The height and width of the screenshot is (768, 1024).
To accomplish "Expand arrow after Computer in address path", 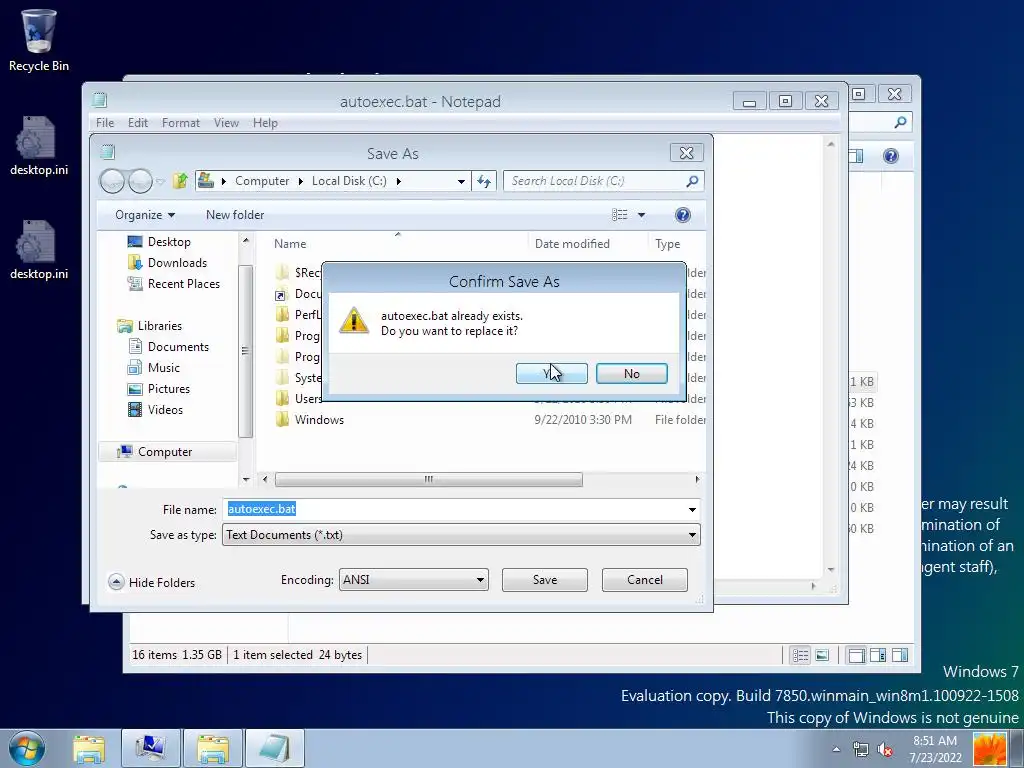I will (x=300, y=181).
